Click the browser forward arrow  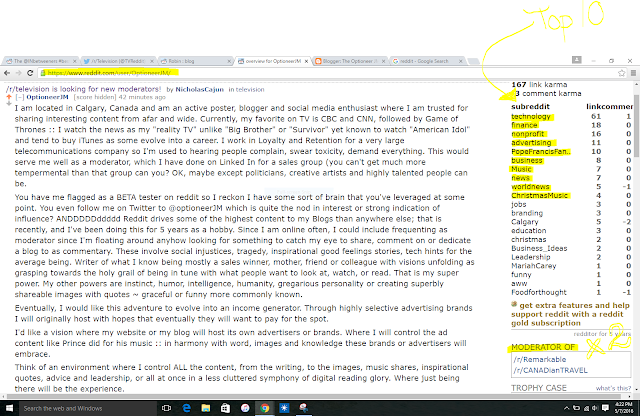18,73
